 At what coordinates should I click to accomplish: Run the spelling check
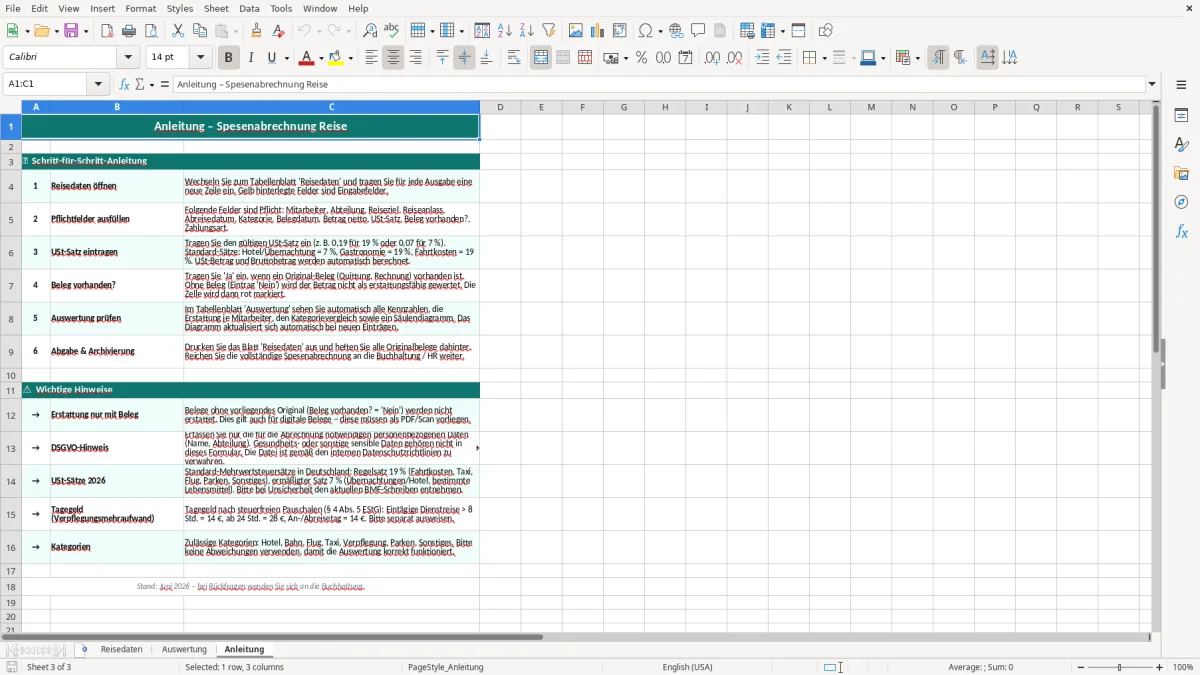click(x=391, y=31)
